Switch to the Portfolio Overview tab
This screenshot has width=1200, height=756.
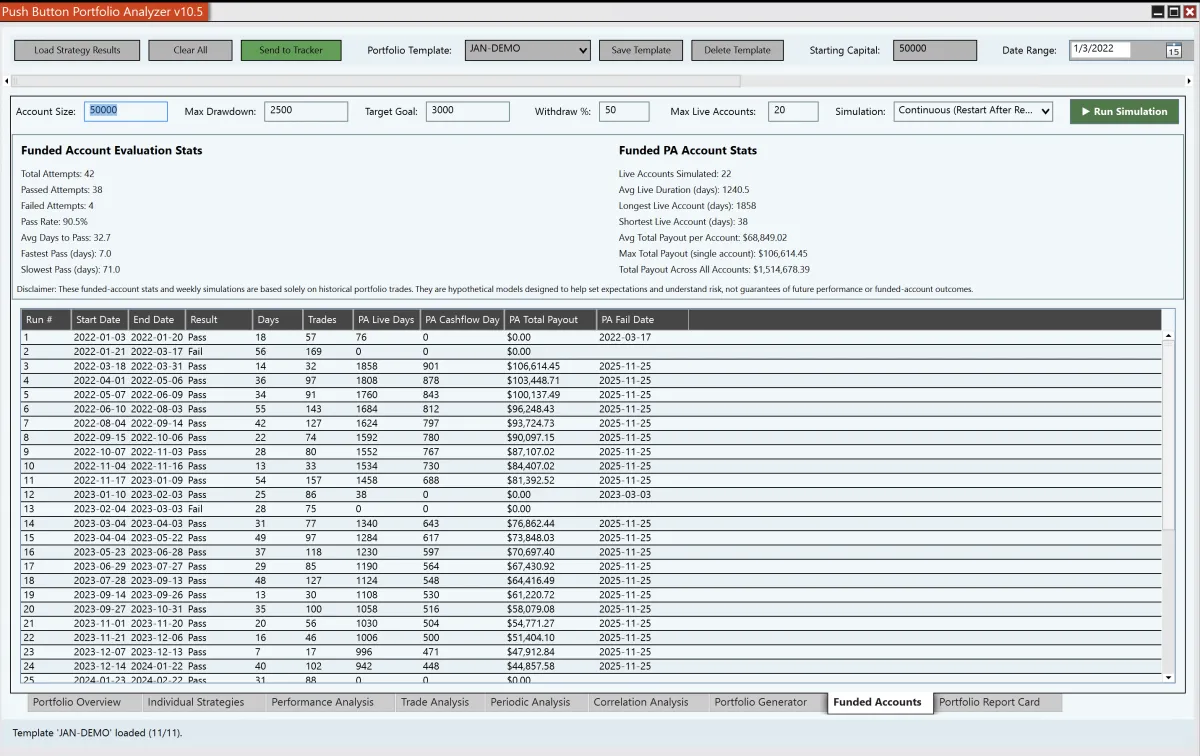click(x=77, y=702)
